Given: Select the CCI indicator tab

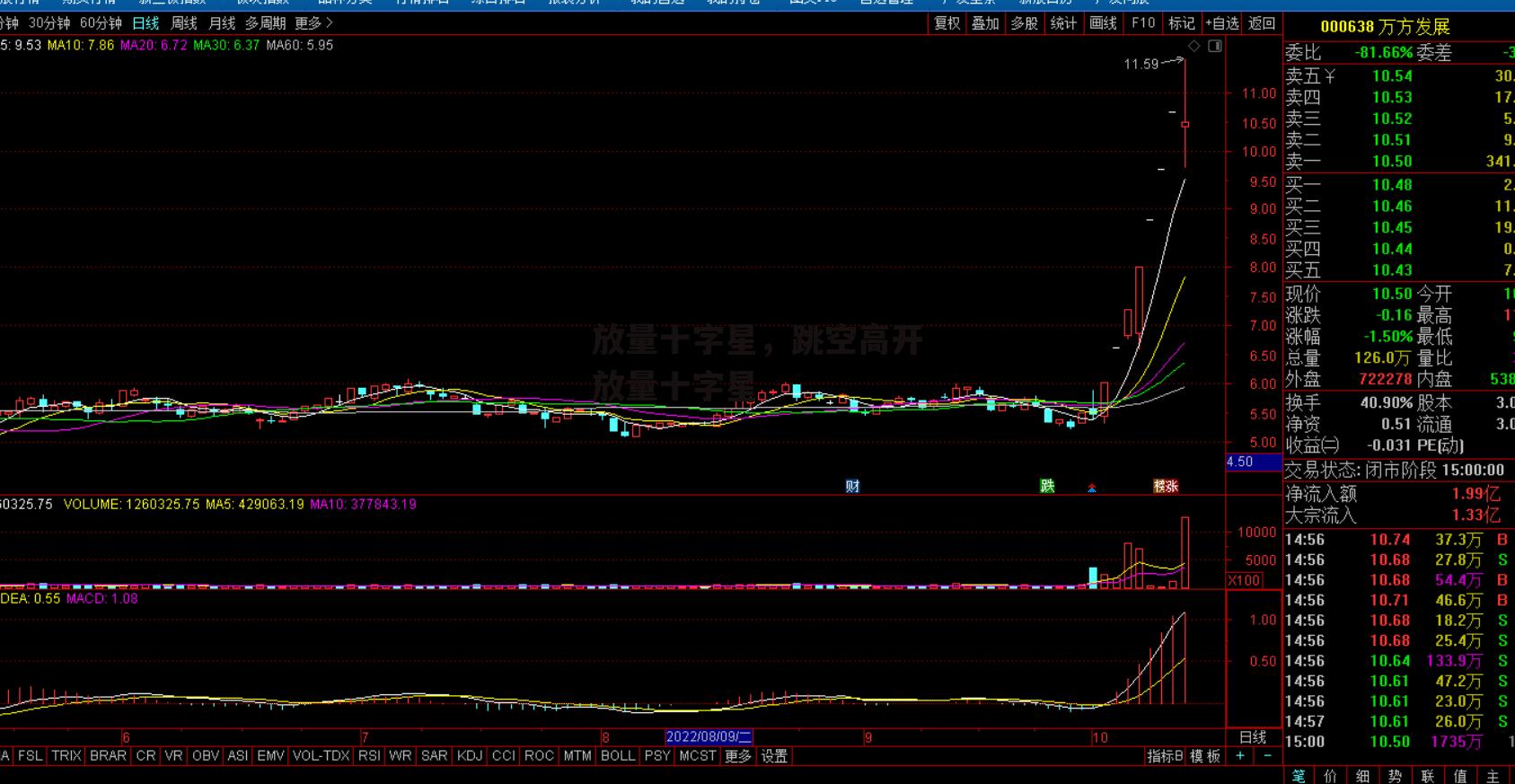Looking at the screenshot, I should (504, 756).
